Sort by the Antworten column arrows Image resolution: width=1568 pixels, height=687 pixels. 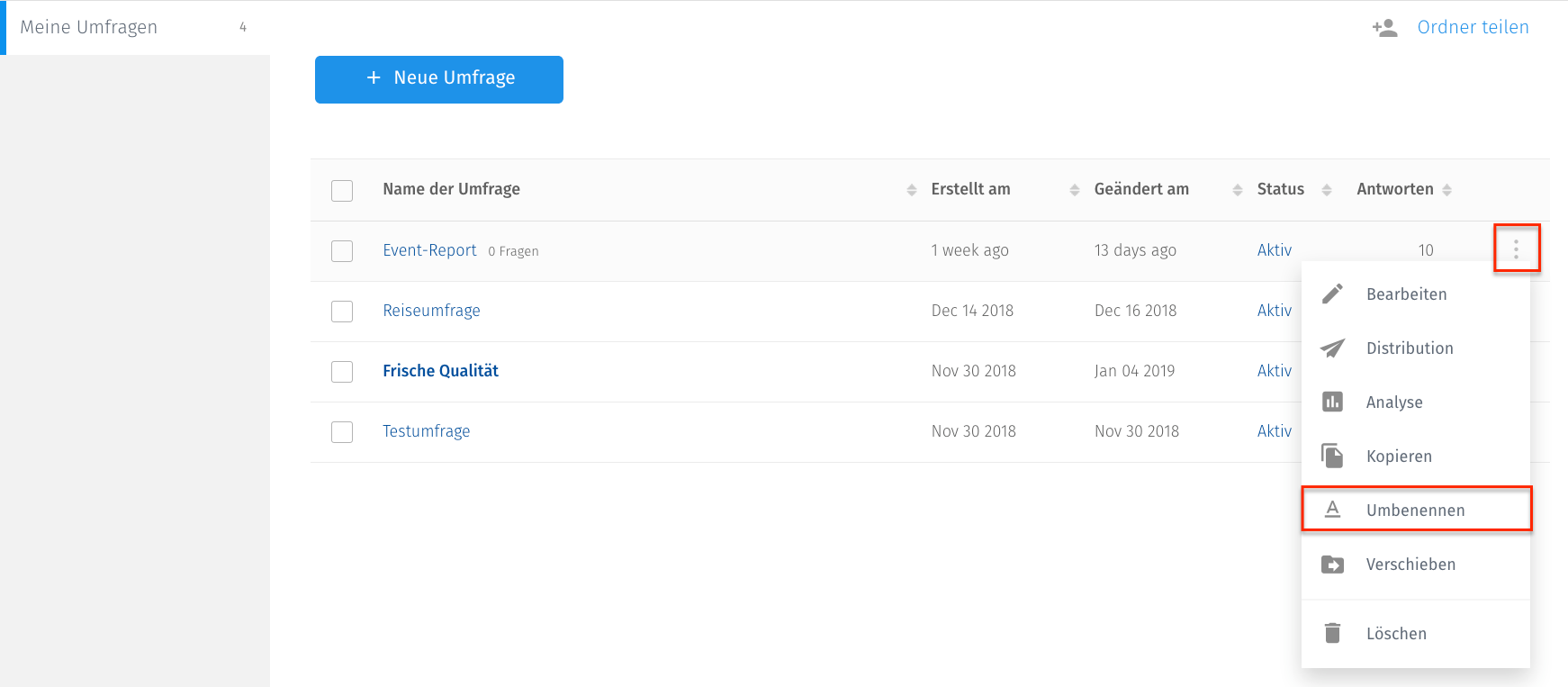1446,190
